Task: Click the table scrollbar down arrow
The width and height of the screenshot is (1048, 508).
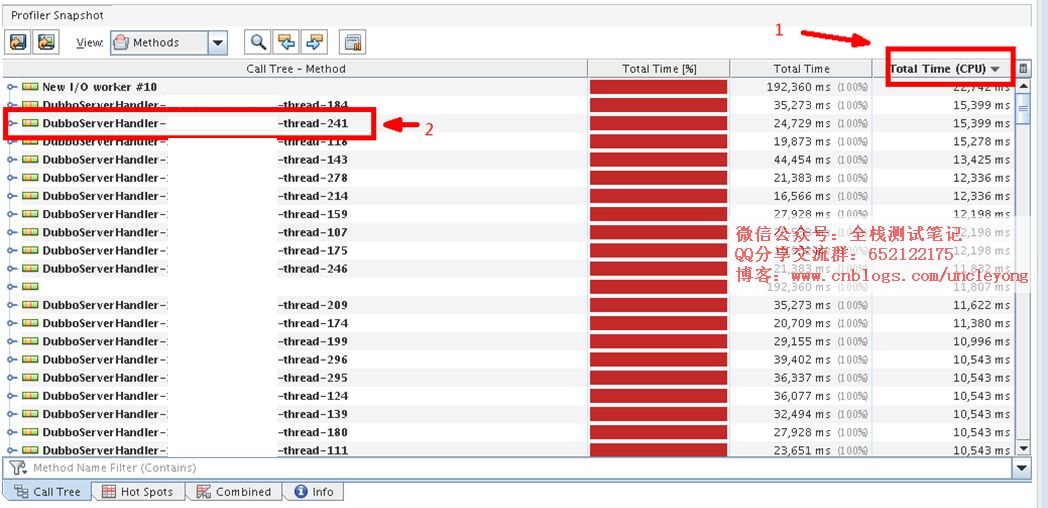Action: (x=1023, y=449)
